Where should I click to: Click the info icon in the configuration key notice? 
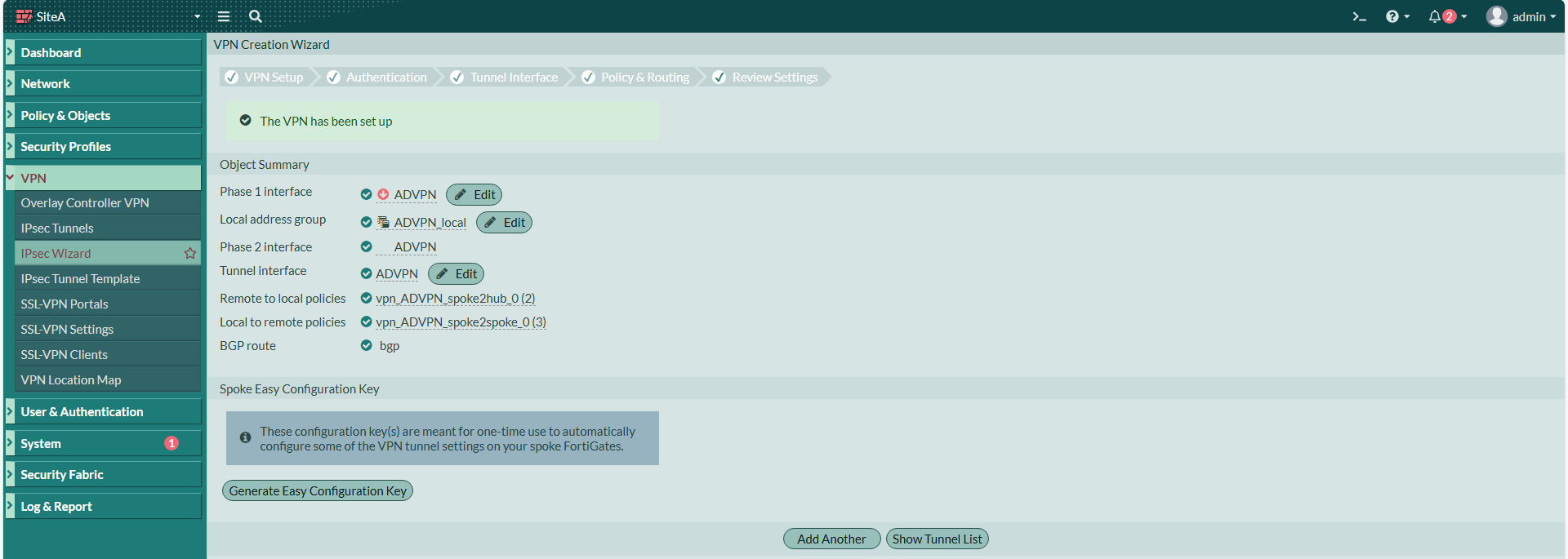245,437
